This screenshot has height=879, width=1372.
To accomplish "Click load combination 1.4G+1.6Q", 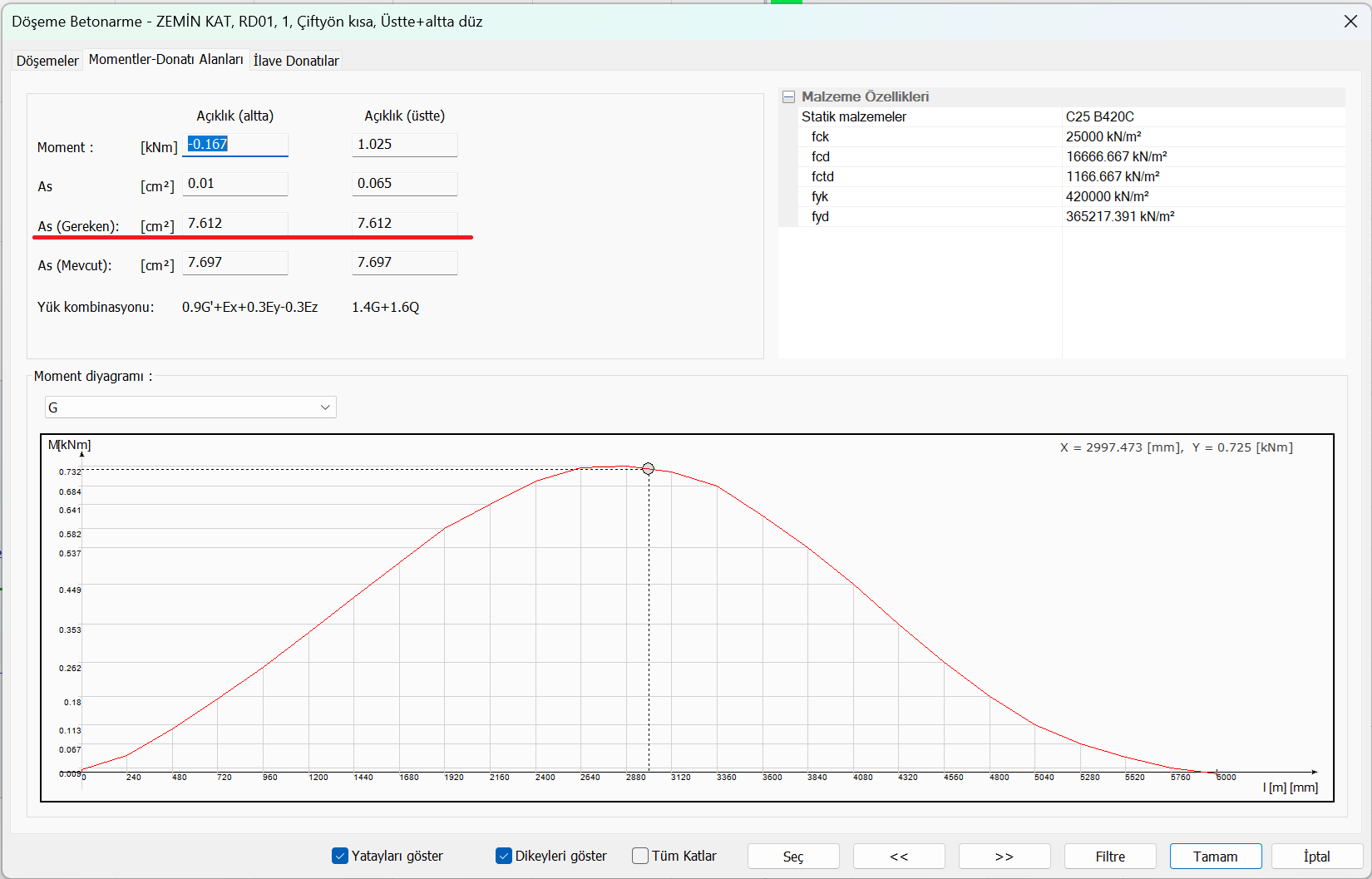I will [385, 307].
